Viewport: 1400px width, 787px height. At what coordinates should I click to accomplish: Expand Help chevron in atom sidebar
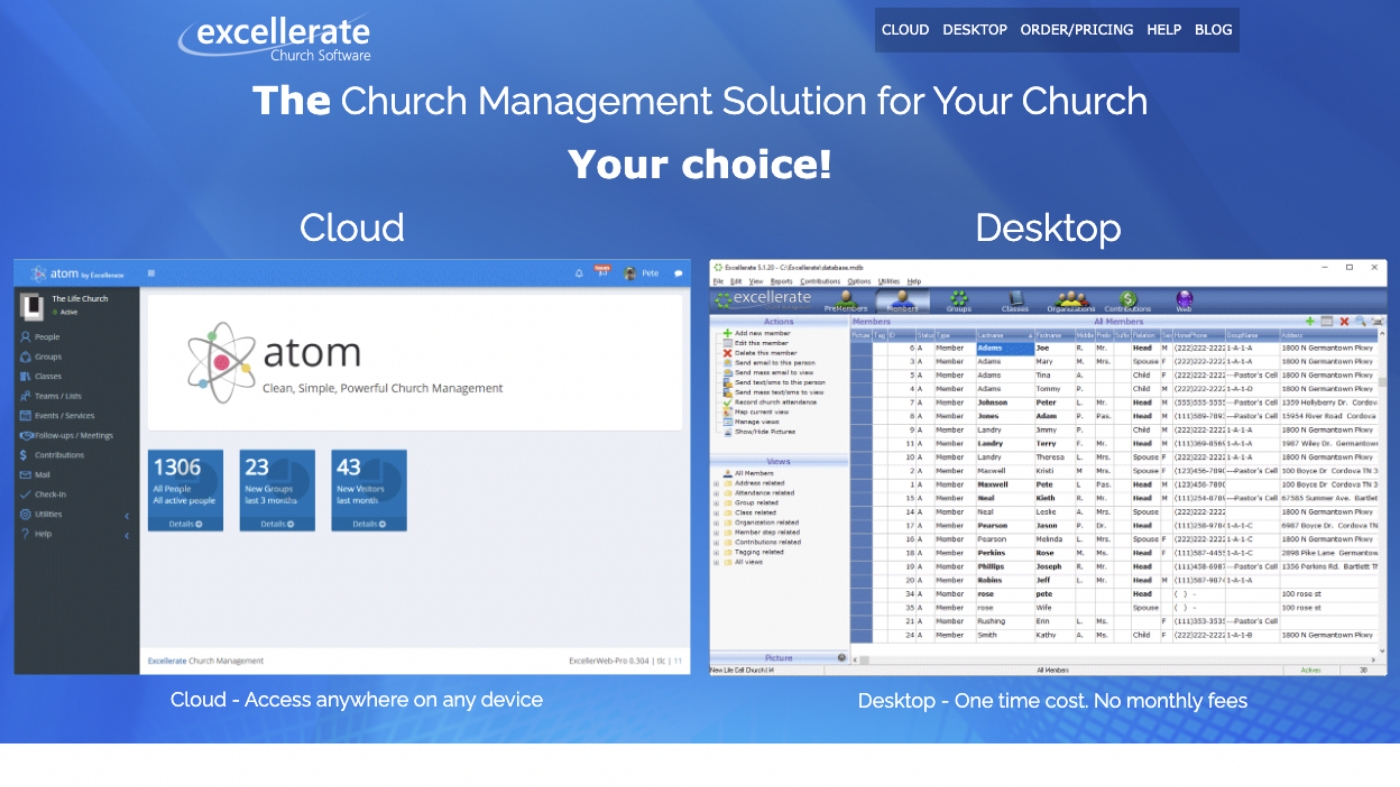coord(127,535)
